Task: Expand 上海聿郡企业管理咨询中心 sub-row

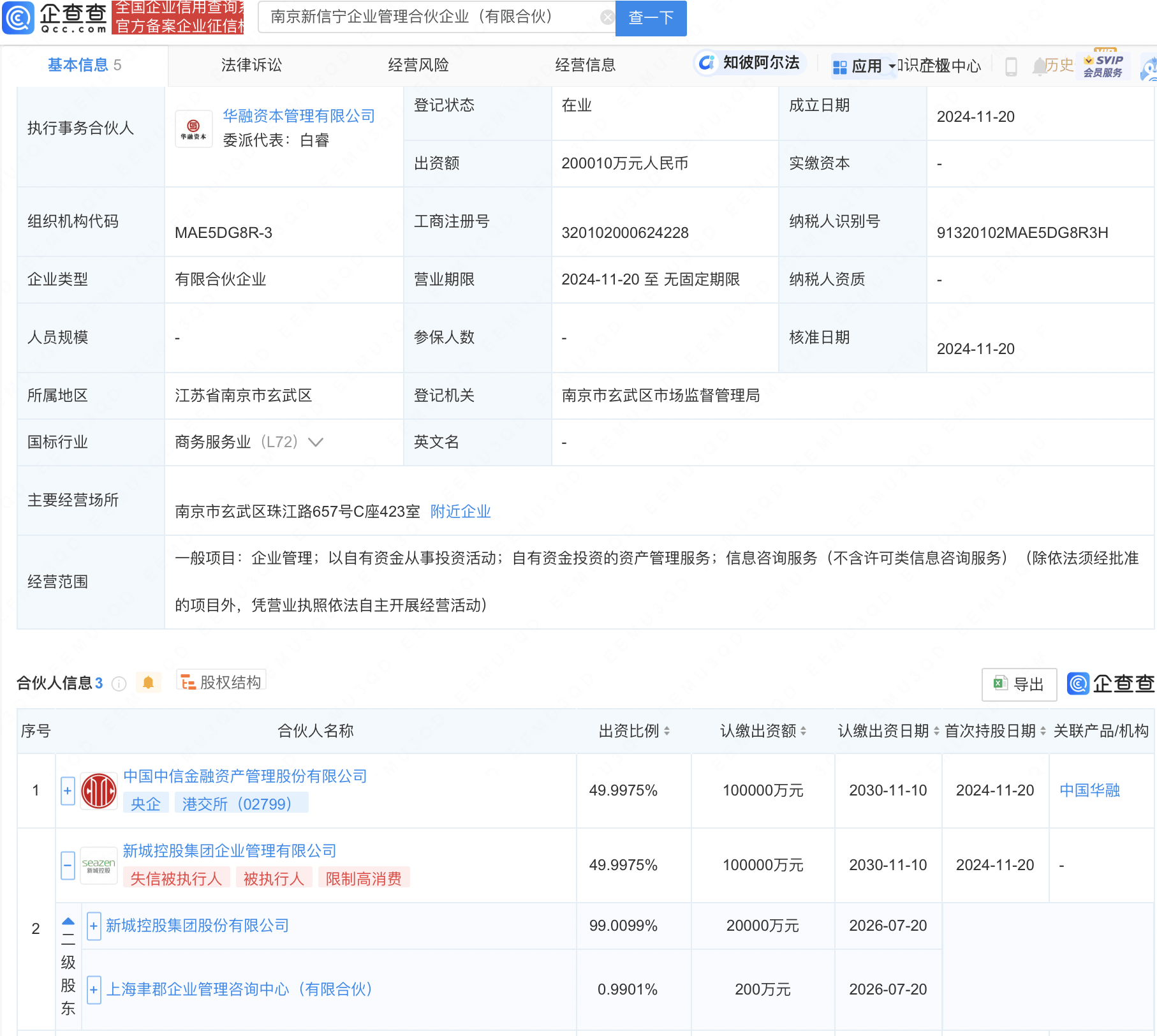Action: click(x=94, y=990)
